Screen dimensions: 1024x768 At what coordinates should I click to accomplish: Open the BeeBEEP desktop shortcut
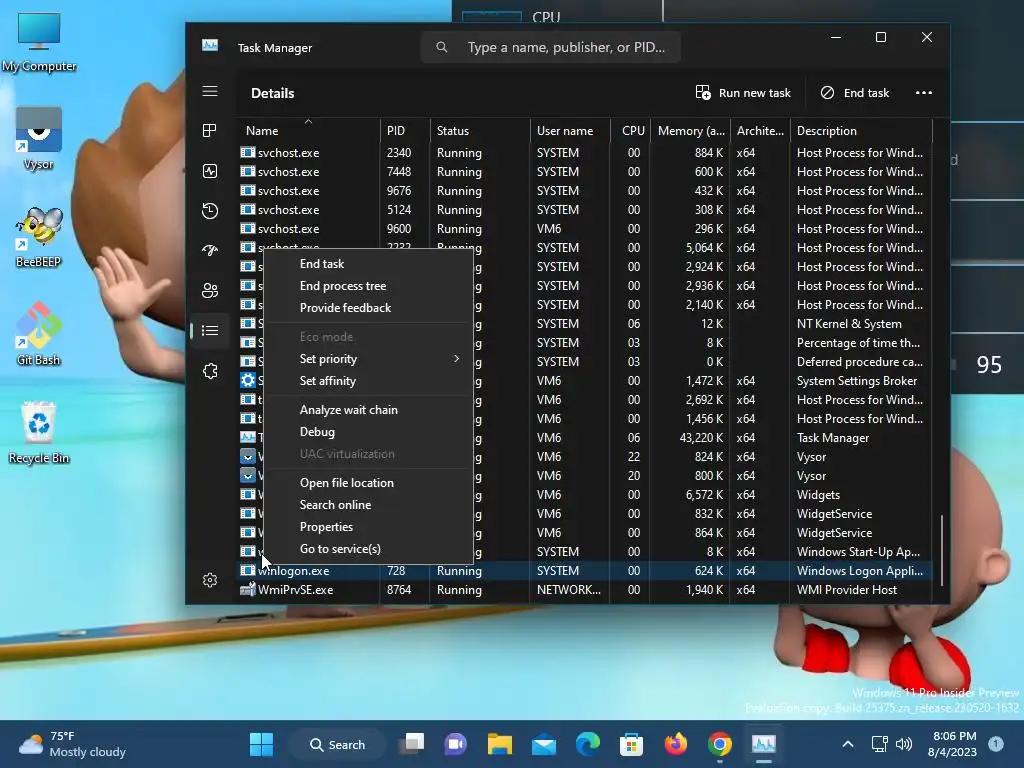pyautogui.click(x=39, y=236)
